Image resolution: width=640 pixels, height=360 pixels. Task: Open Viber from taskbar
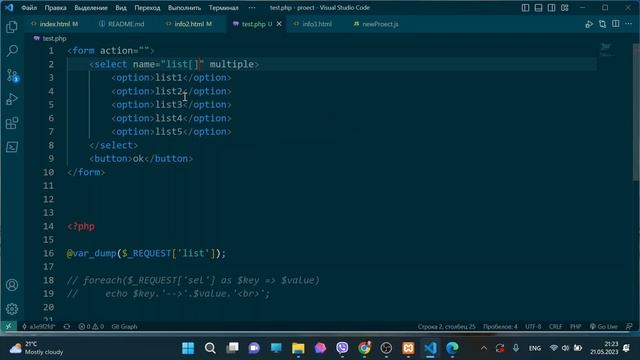pos(342,348)
